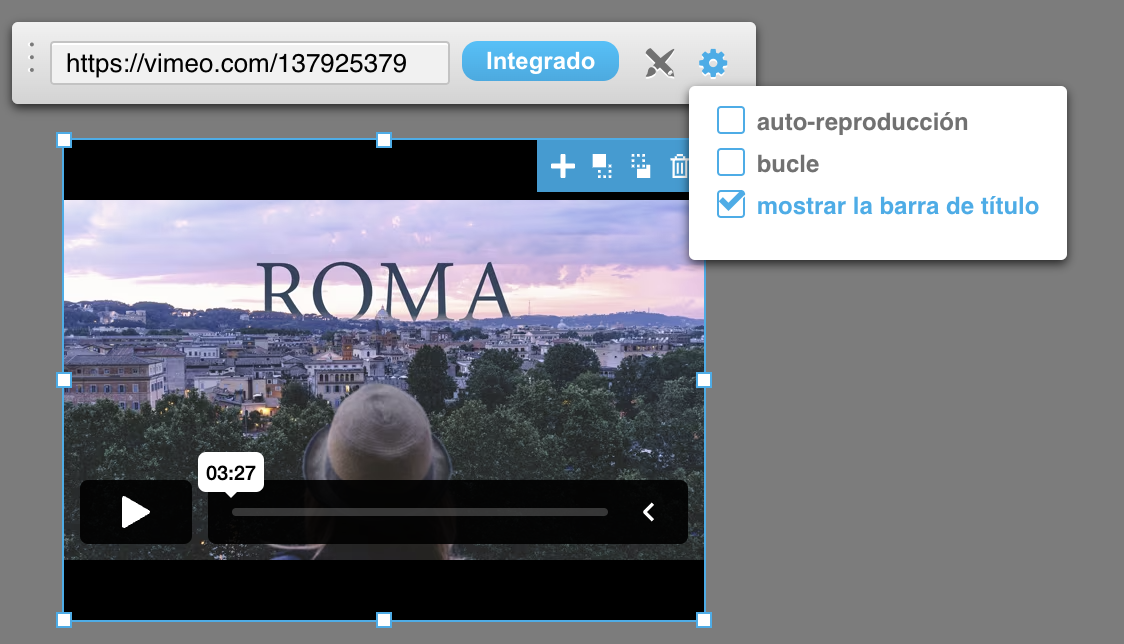Click the middle-left selection handle
Viewport: 1124px width, 644px height.
coord(64,380)
